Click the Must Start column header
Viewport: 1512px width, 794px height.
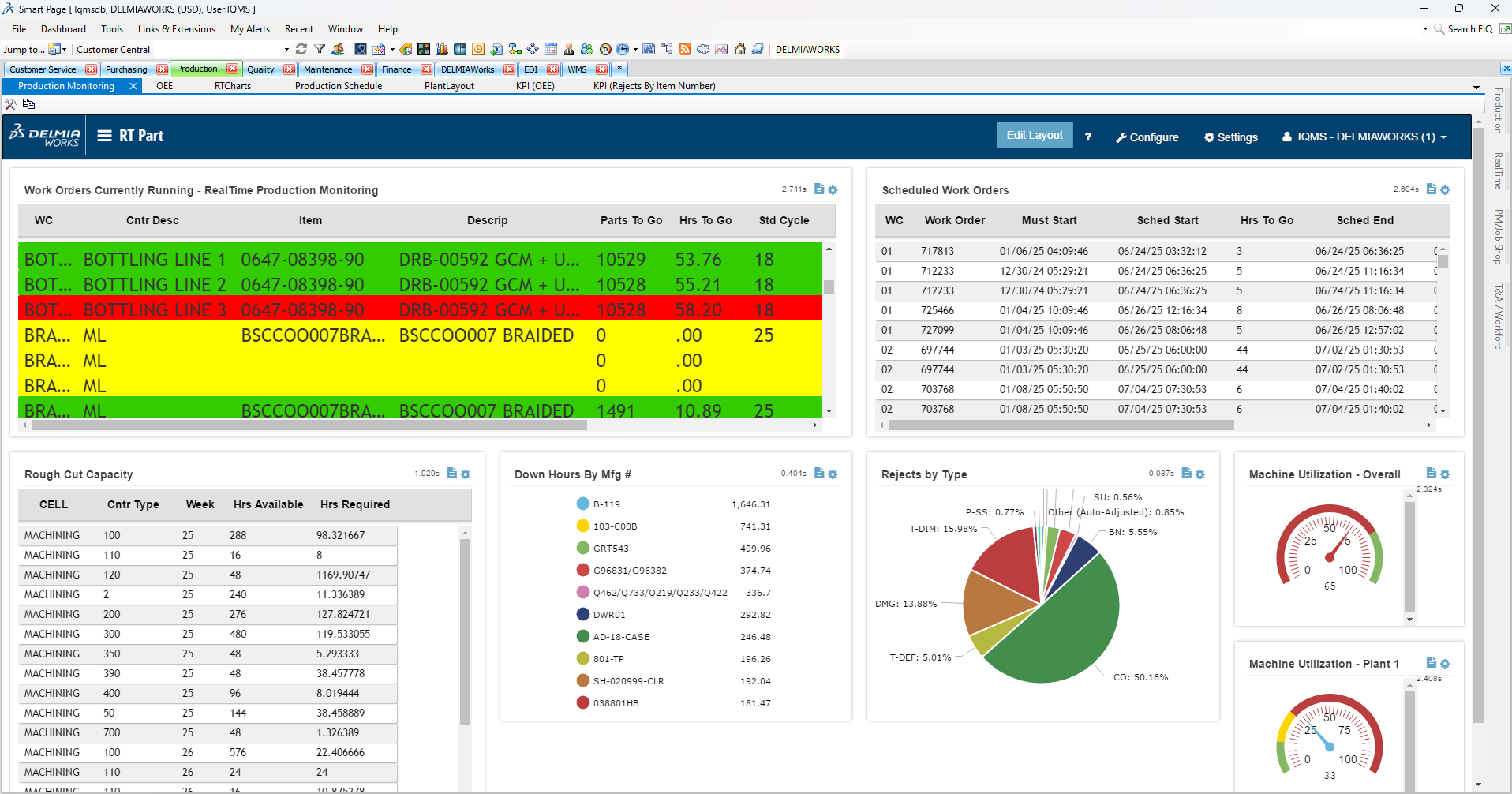coord(1049,220)
